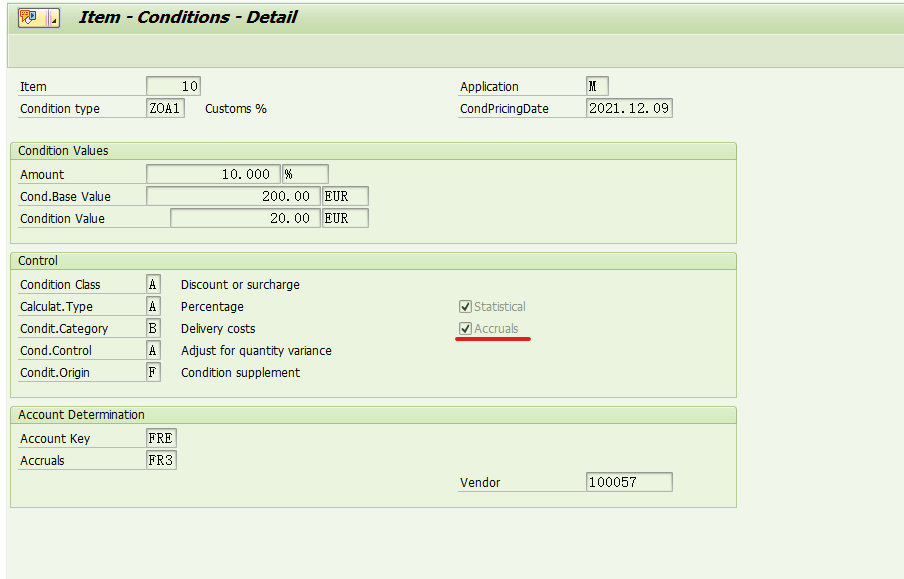Select the Accruals account key field FR3
This screenshot has height=579, width=904.
point(161,460)
